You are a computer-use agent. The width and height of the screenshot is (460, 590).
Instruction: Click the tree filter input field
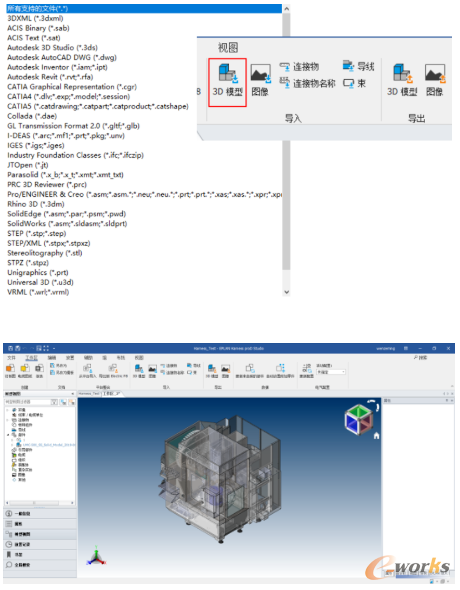pos(27,402)
